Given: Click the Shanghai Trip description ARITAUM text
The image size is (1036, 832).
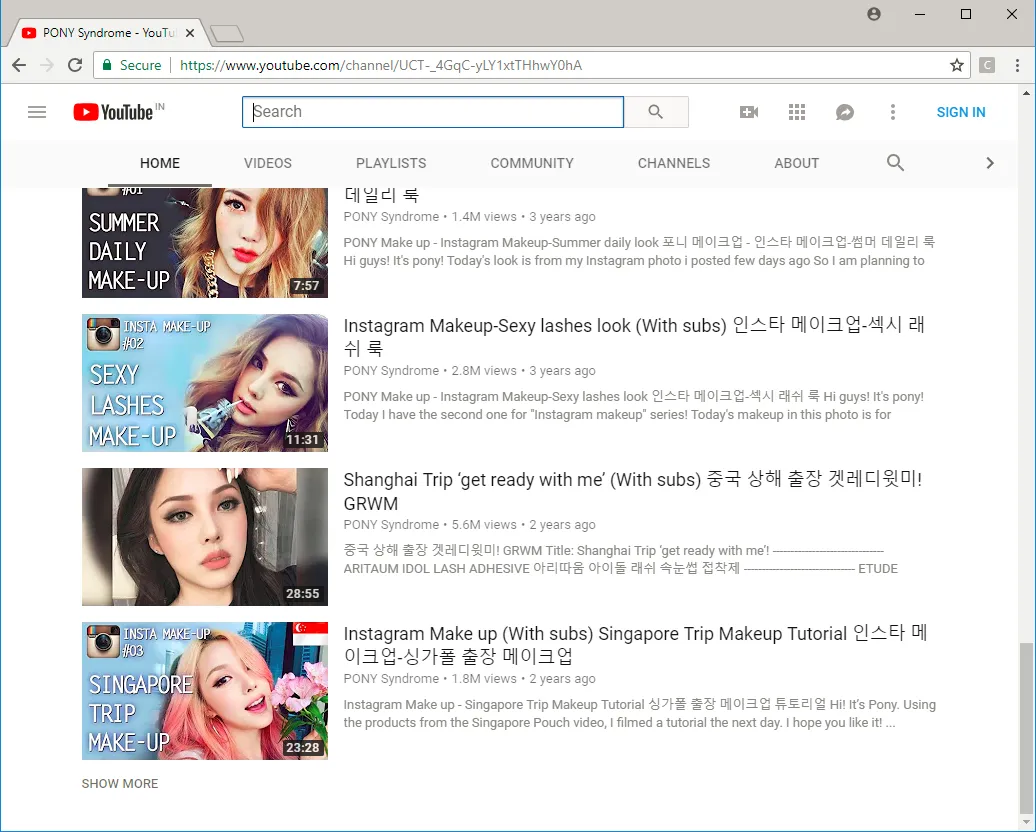Looking at the screenshot, I should [x=620, y=568].
